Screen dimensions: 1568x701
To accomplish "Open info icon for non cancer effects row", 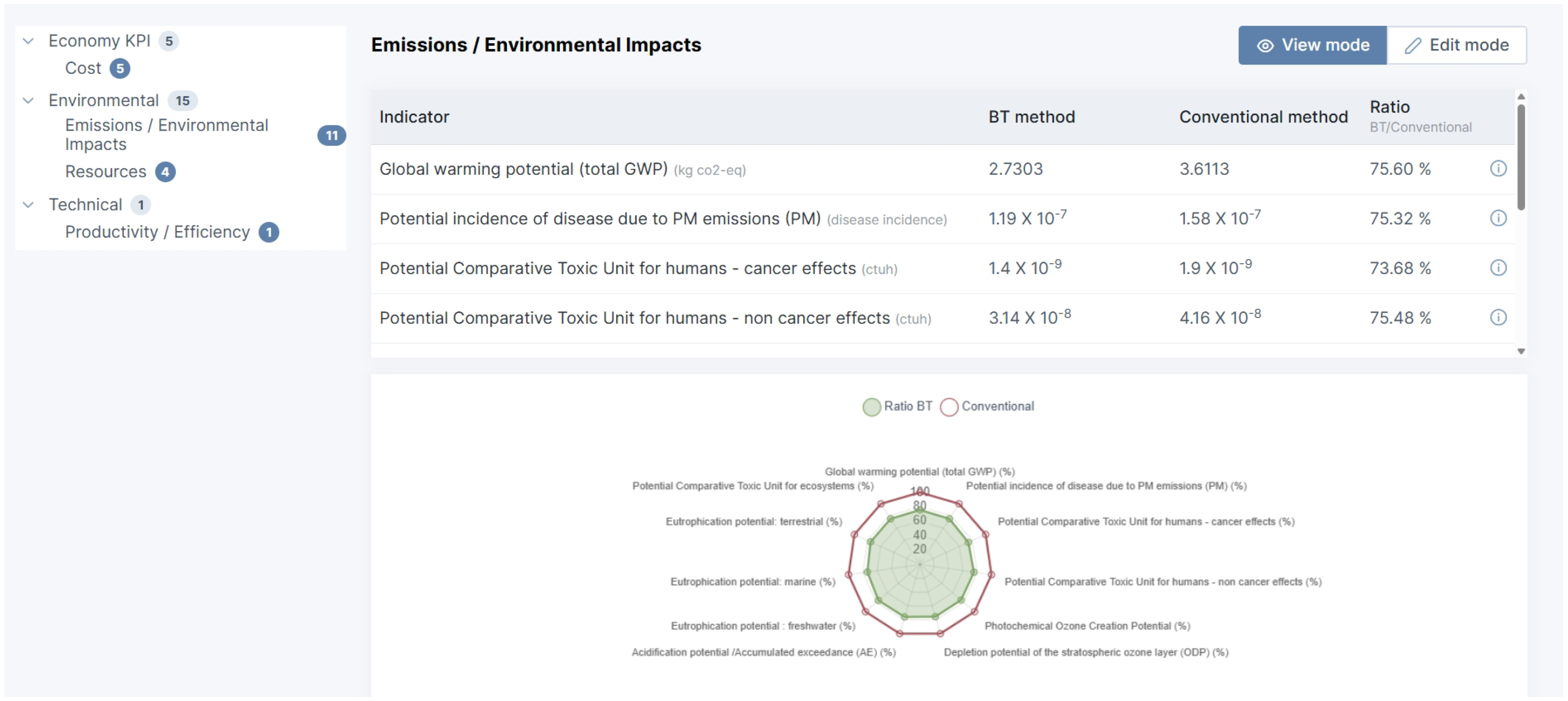I will (1498, 317).
